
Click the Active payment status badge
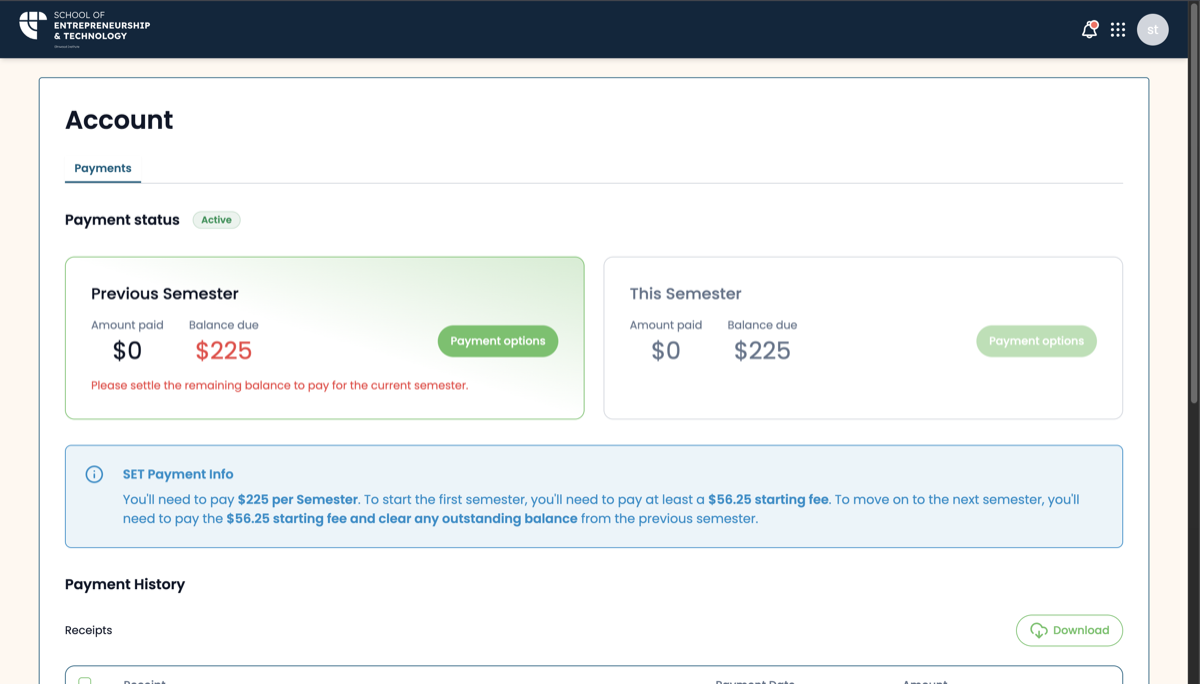(x=216, y=220)
